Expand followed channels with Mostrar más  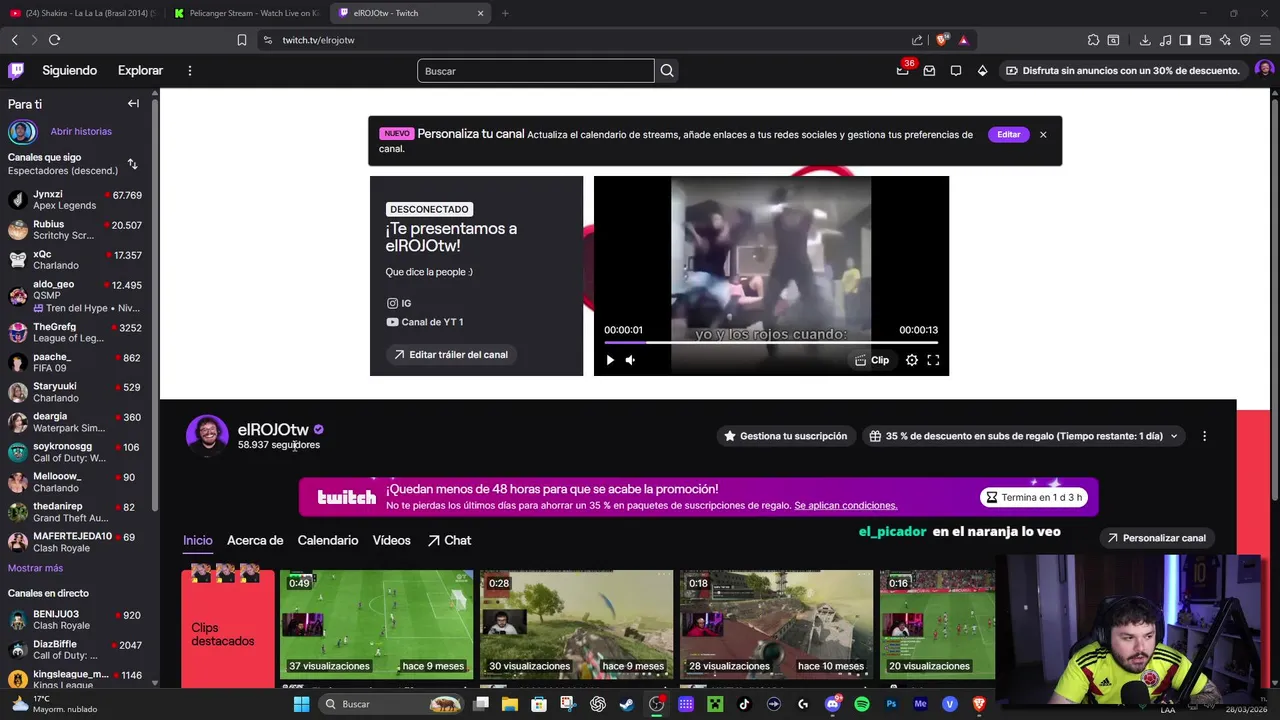coord(35,568)
